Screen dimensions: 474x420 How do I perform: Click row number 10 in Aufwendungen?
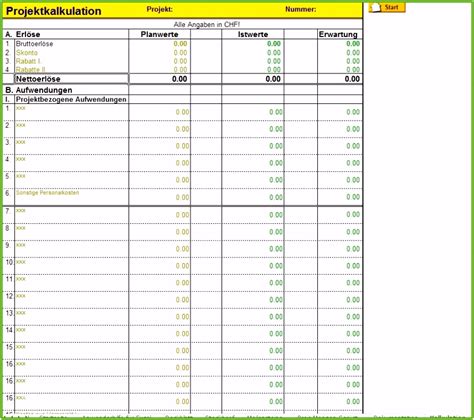[x=9, y=262]
